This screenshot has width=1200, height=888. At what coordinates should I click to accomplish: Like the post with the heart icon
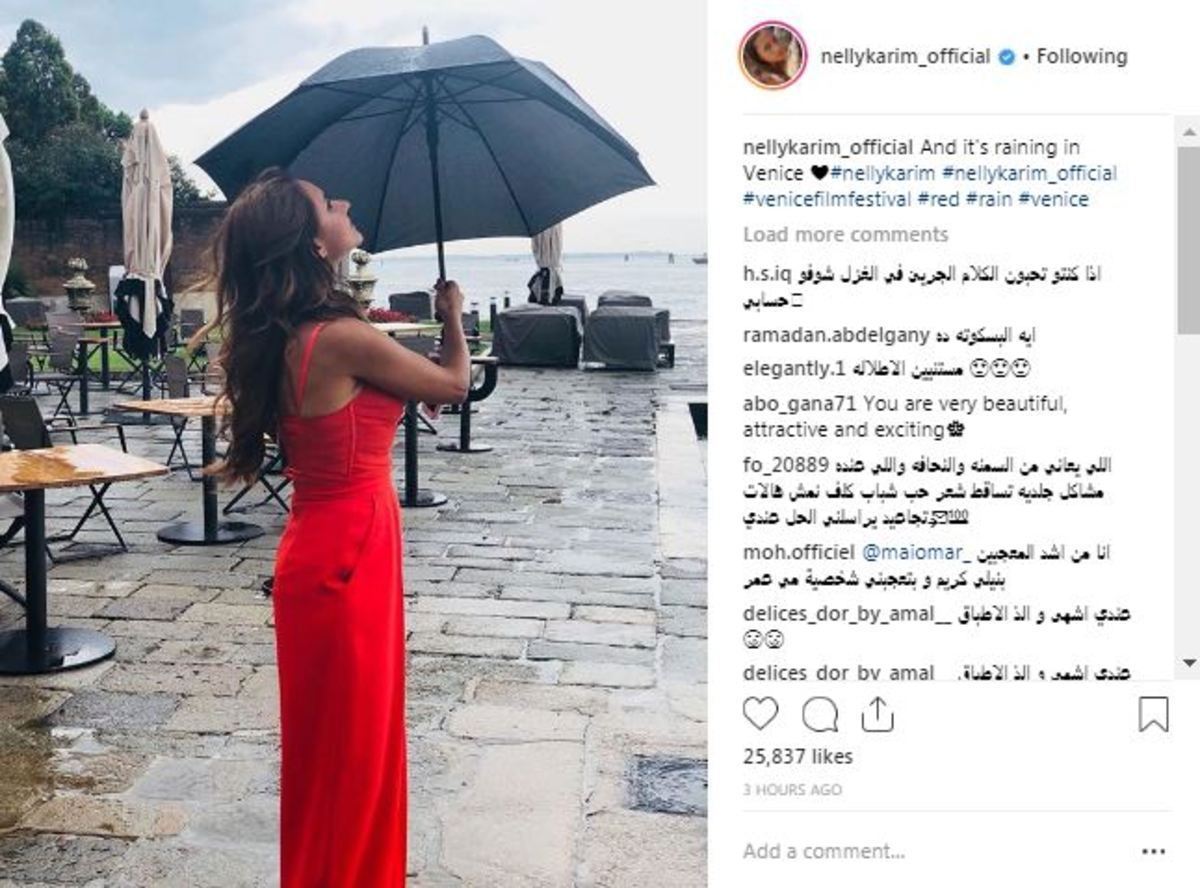pyautogui.click(x=760, y=714)
